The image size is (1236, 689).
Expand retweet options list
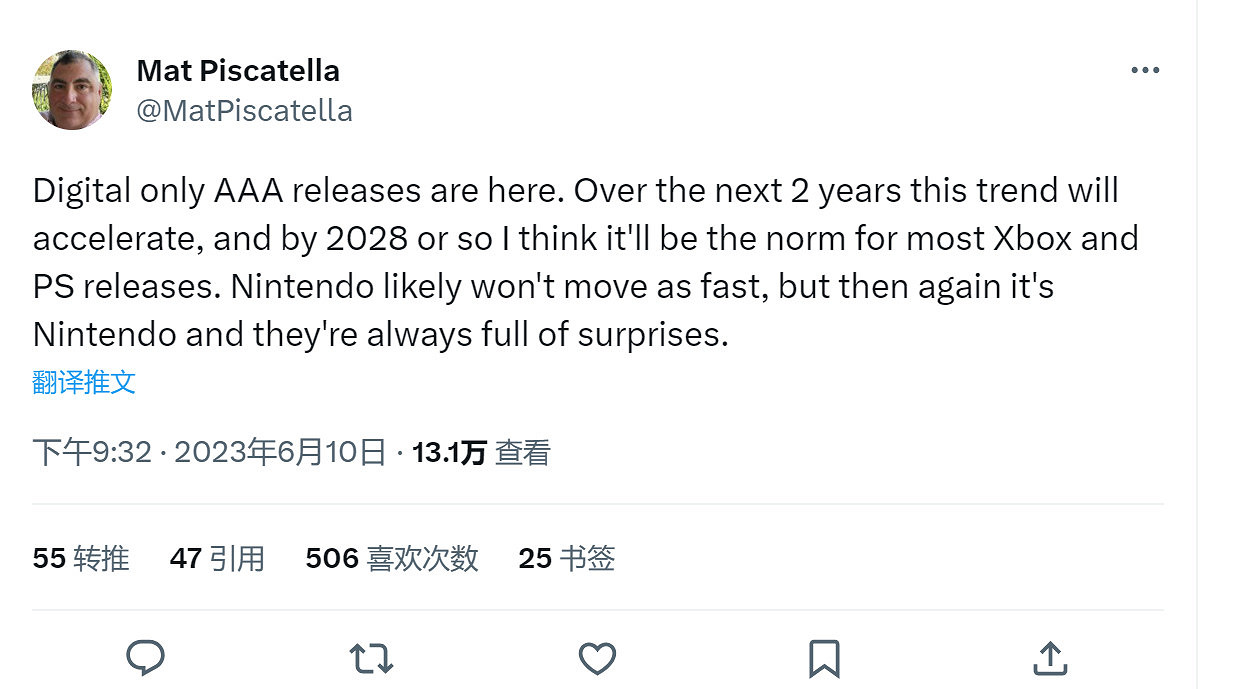[x=371, y=658]
